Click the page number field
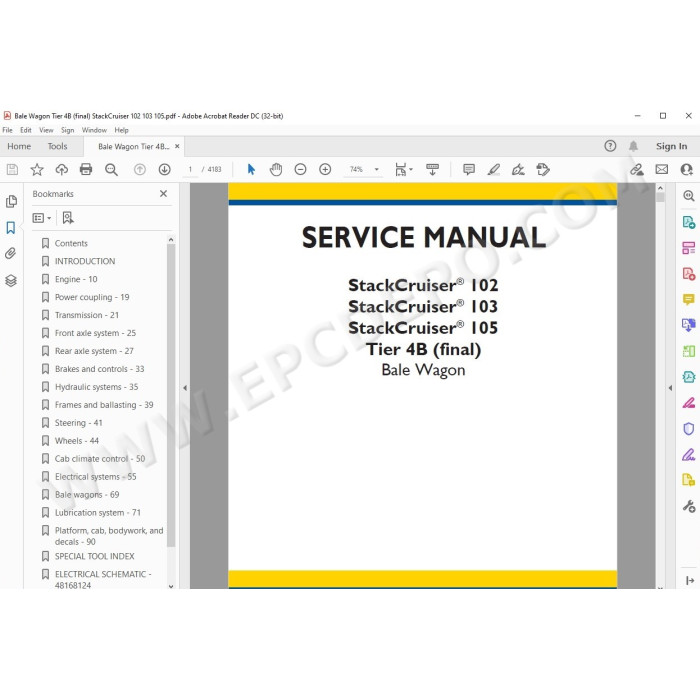 190,169
